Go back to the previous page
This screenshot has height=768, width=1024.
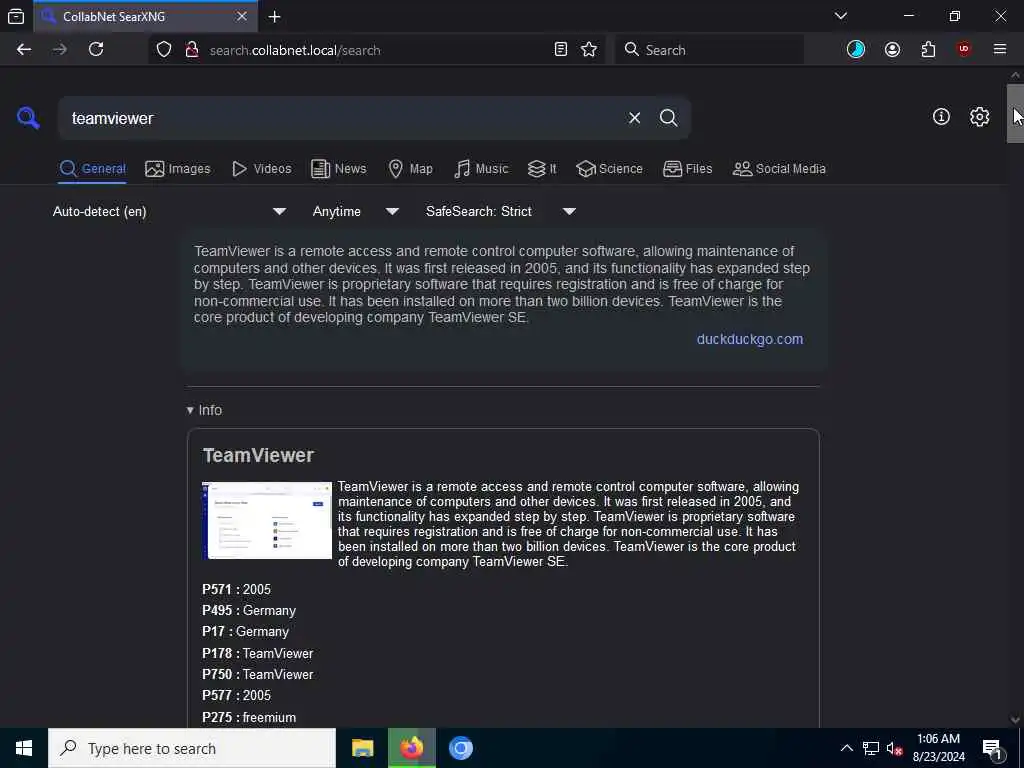point(24,50)
